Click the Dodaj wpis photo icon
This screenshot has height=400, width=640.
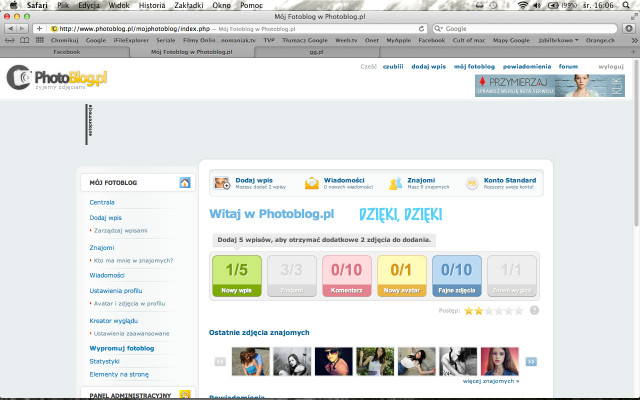coord(222,183)
